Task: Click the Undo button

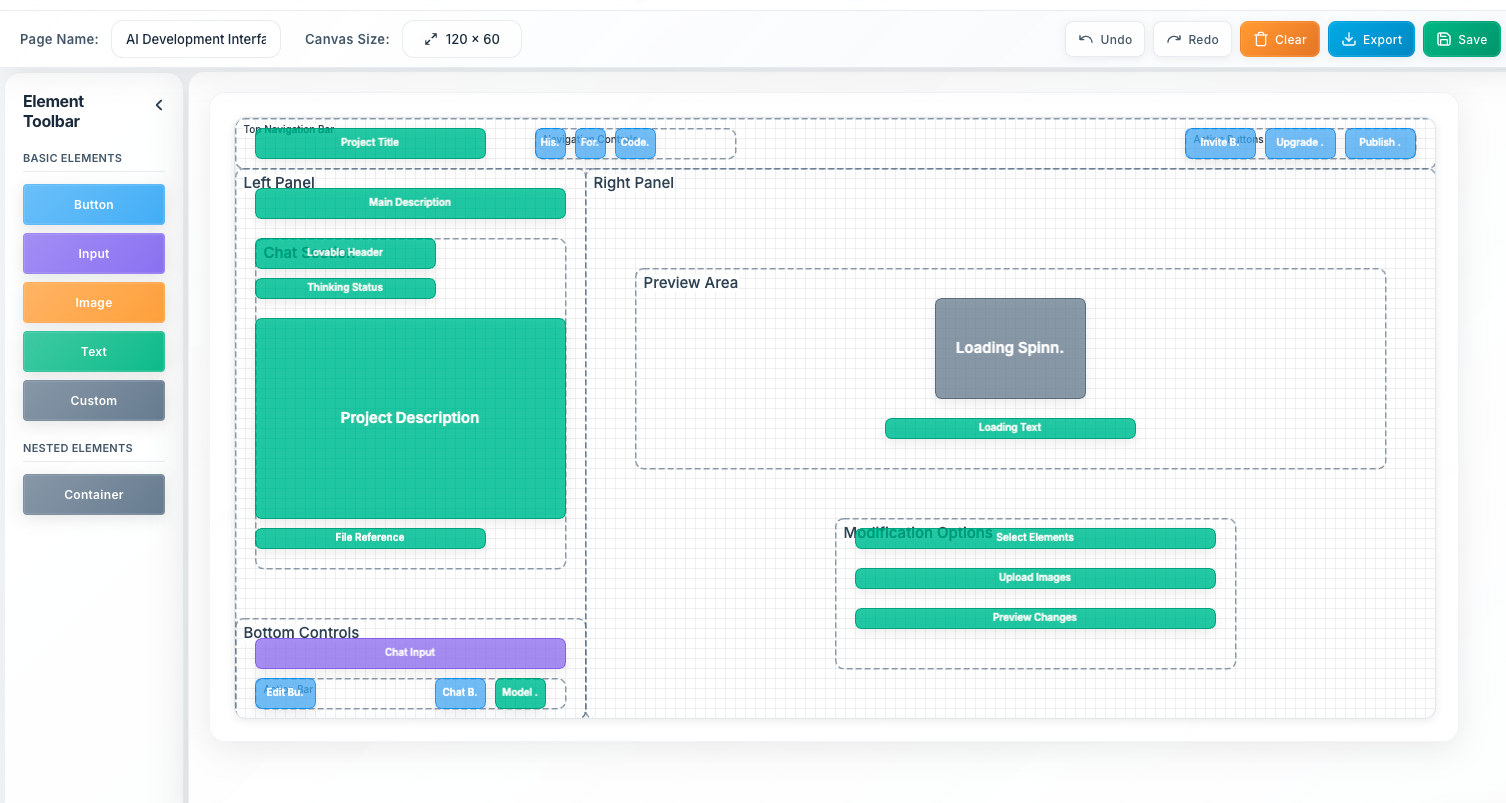Action: (x=1105, y=39)
